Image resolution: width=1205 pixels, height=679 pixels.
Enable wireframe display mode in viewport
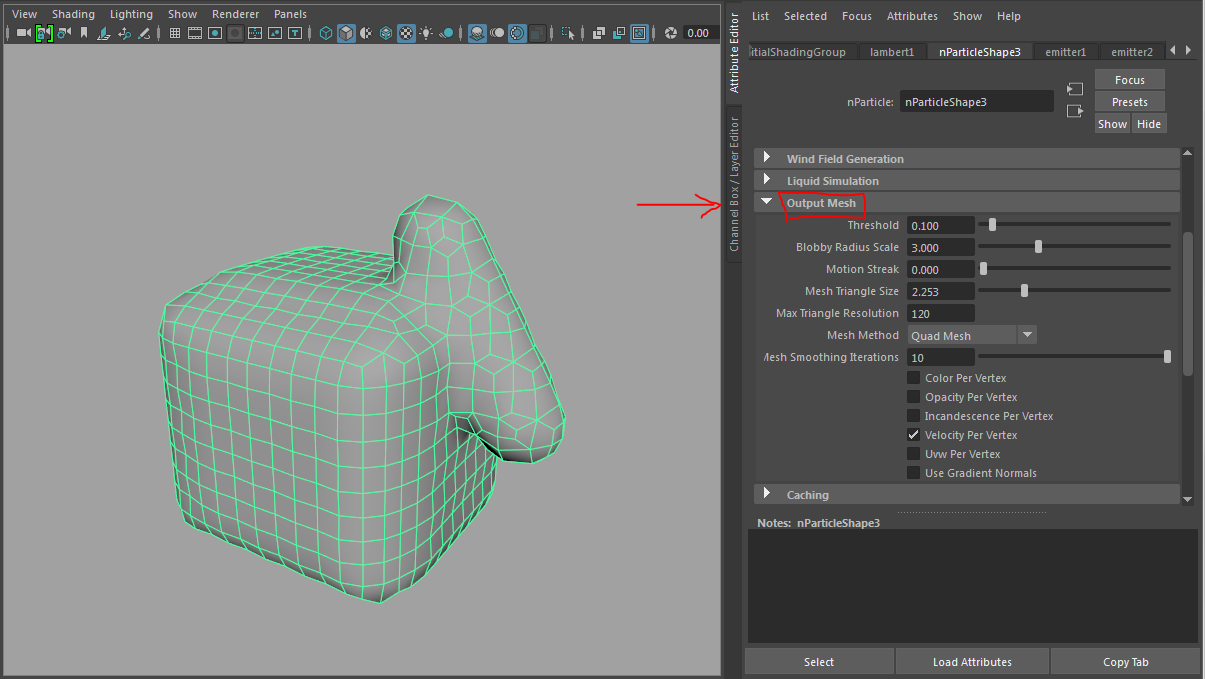point(325,33)
